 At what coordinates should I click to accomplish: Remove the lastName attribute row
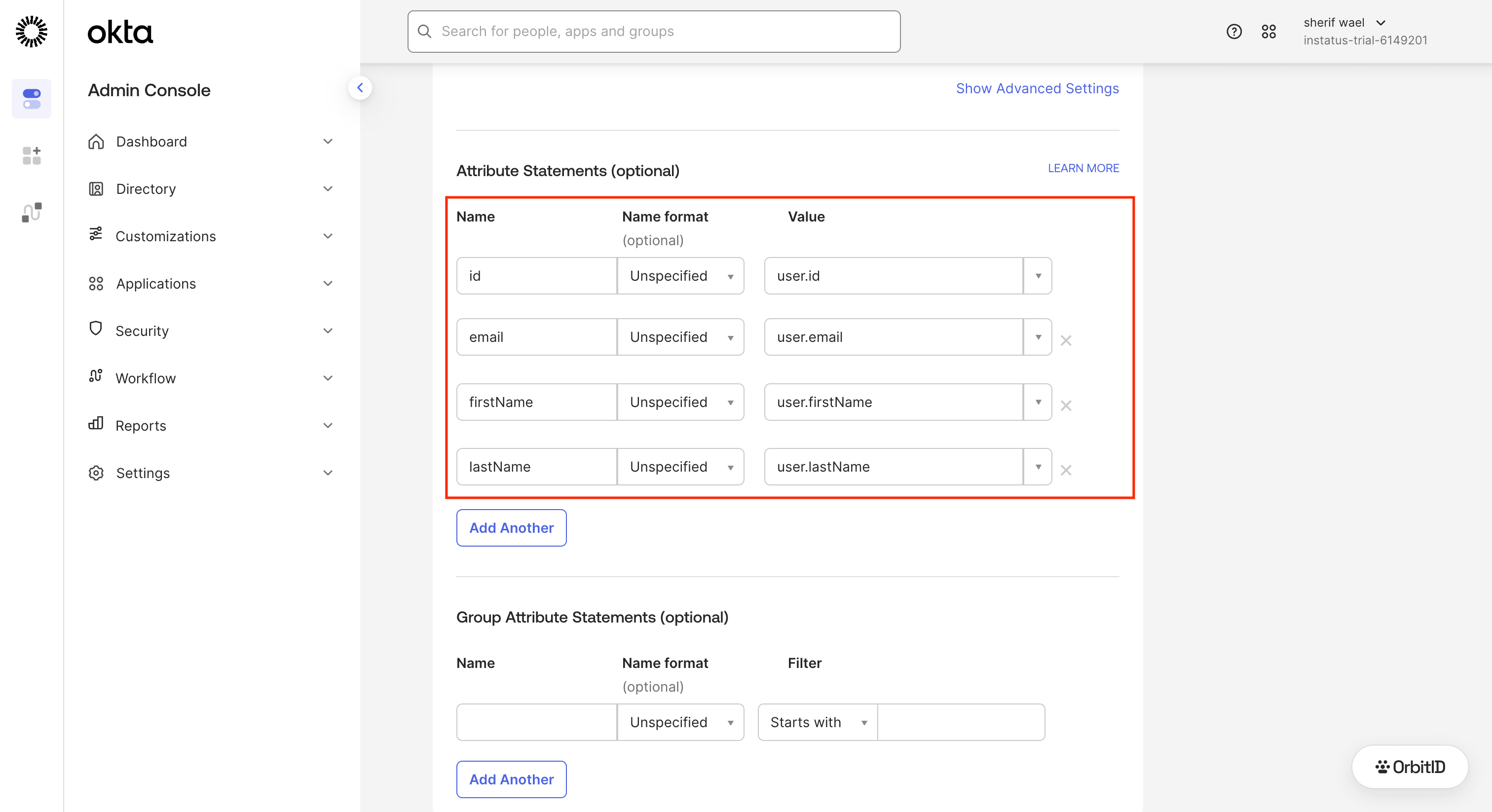pos(1066,470)
